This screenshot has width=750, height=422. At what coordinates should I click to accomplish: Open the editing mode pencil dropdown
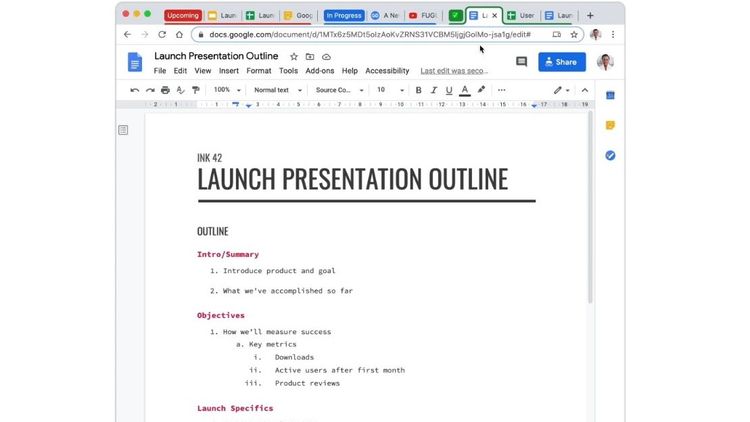tap(562, 90)
